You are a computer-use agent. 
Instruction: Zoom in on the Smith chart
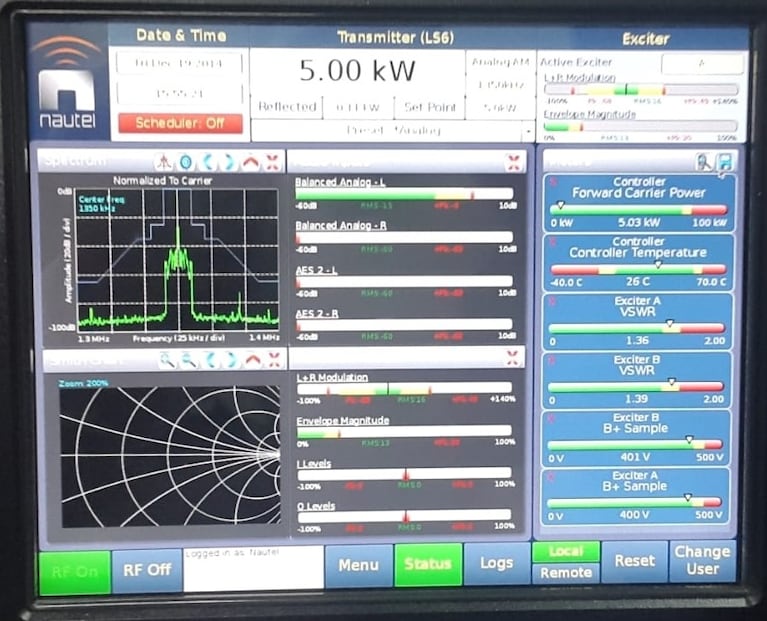[x=167, y=360]
